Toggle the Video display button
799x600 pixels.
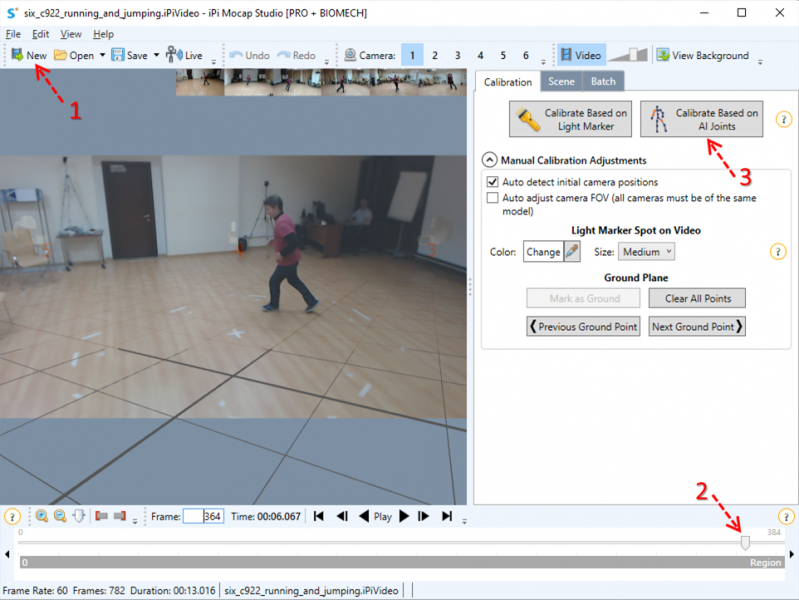581,55
